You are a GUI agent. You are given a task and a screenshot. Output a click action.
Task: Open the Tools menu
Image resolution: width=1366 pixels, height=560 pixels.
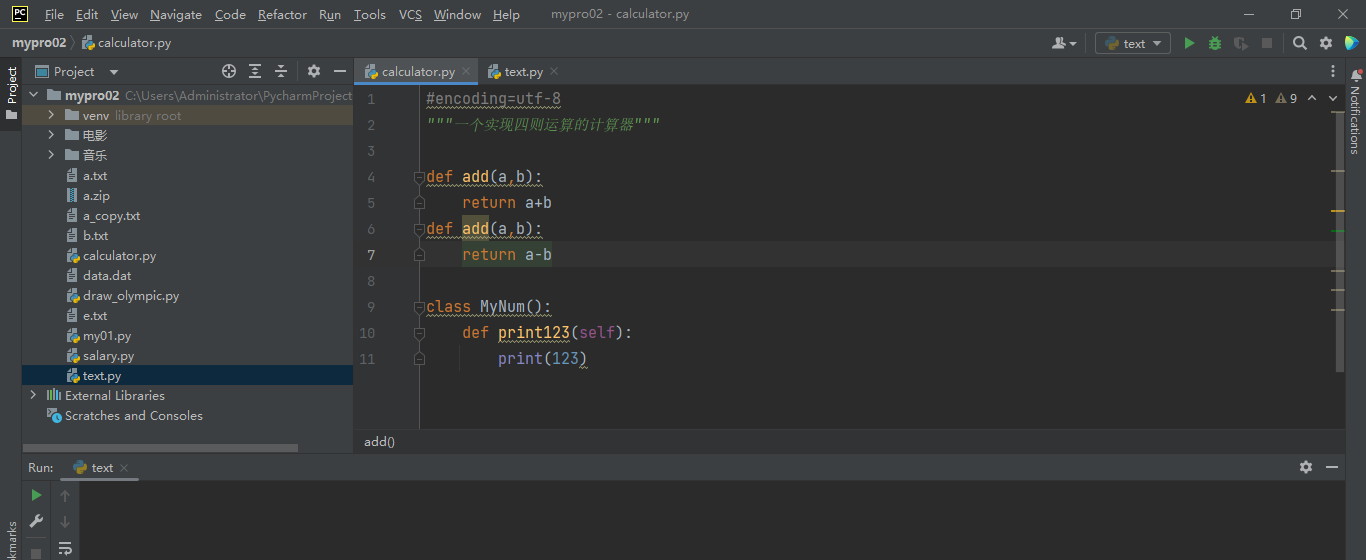click(x=369, y=14)
